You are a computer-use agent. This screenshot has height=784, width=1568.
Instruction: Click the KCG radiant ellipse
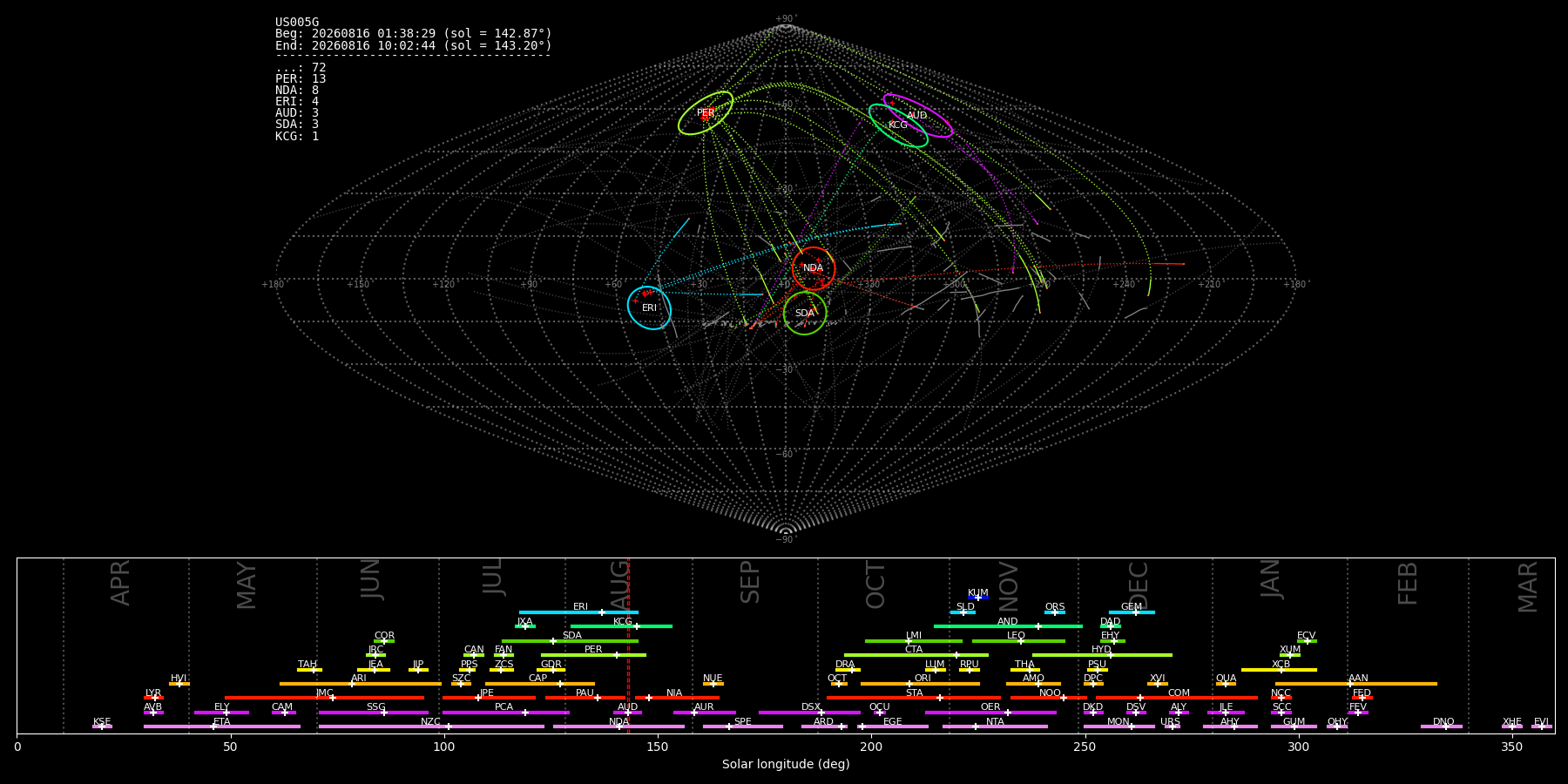pyautogui.click(x=898, y=125)
